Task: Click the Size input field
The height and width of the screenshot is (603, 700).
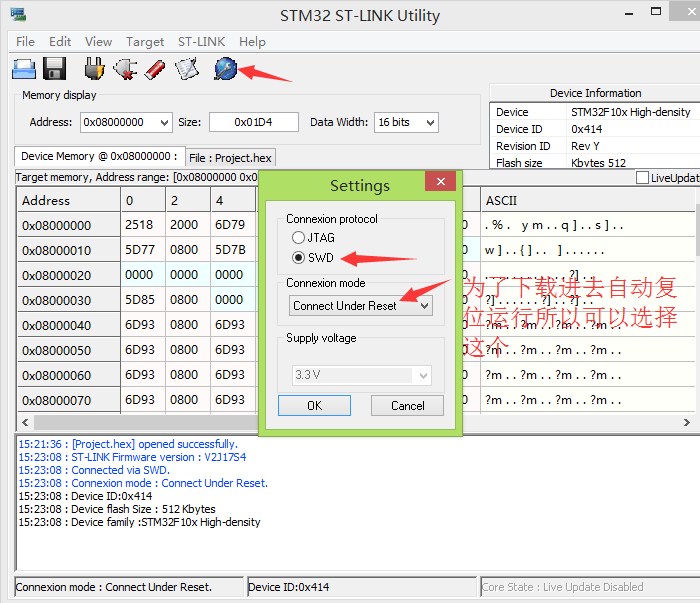Action: (253, 122)
